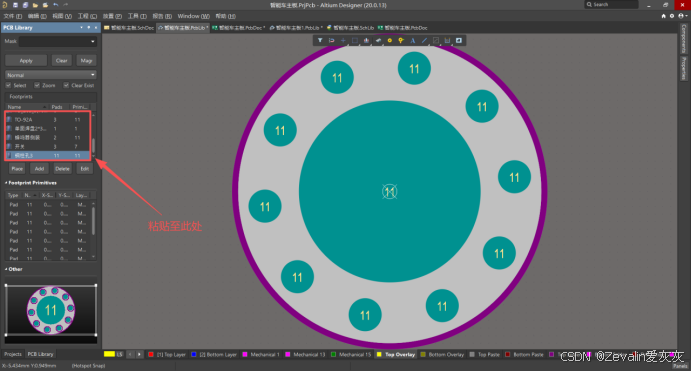Open the Components side panel tab
Image resolution: width=692 pixels, height=371 pixels.
click(684, 38)
